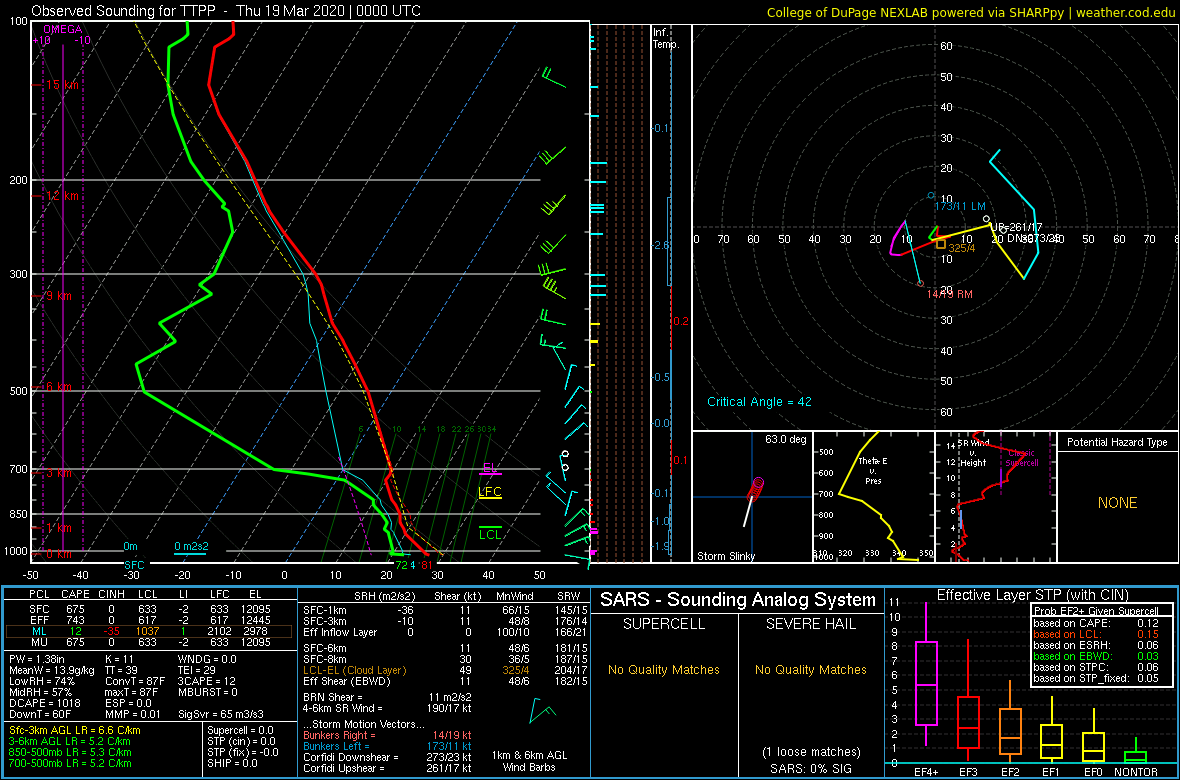Click the green based on EBWD: row
1180x780 pixels.
coord(1096,657)
